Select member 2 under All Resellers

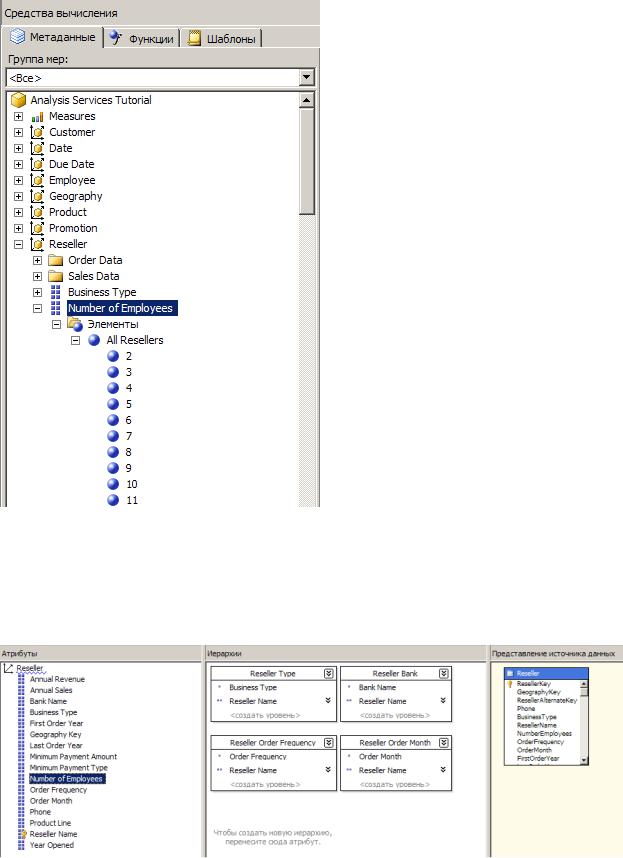point(129,356)
